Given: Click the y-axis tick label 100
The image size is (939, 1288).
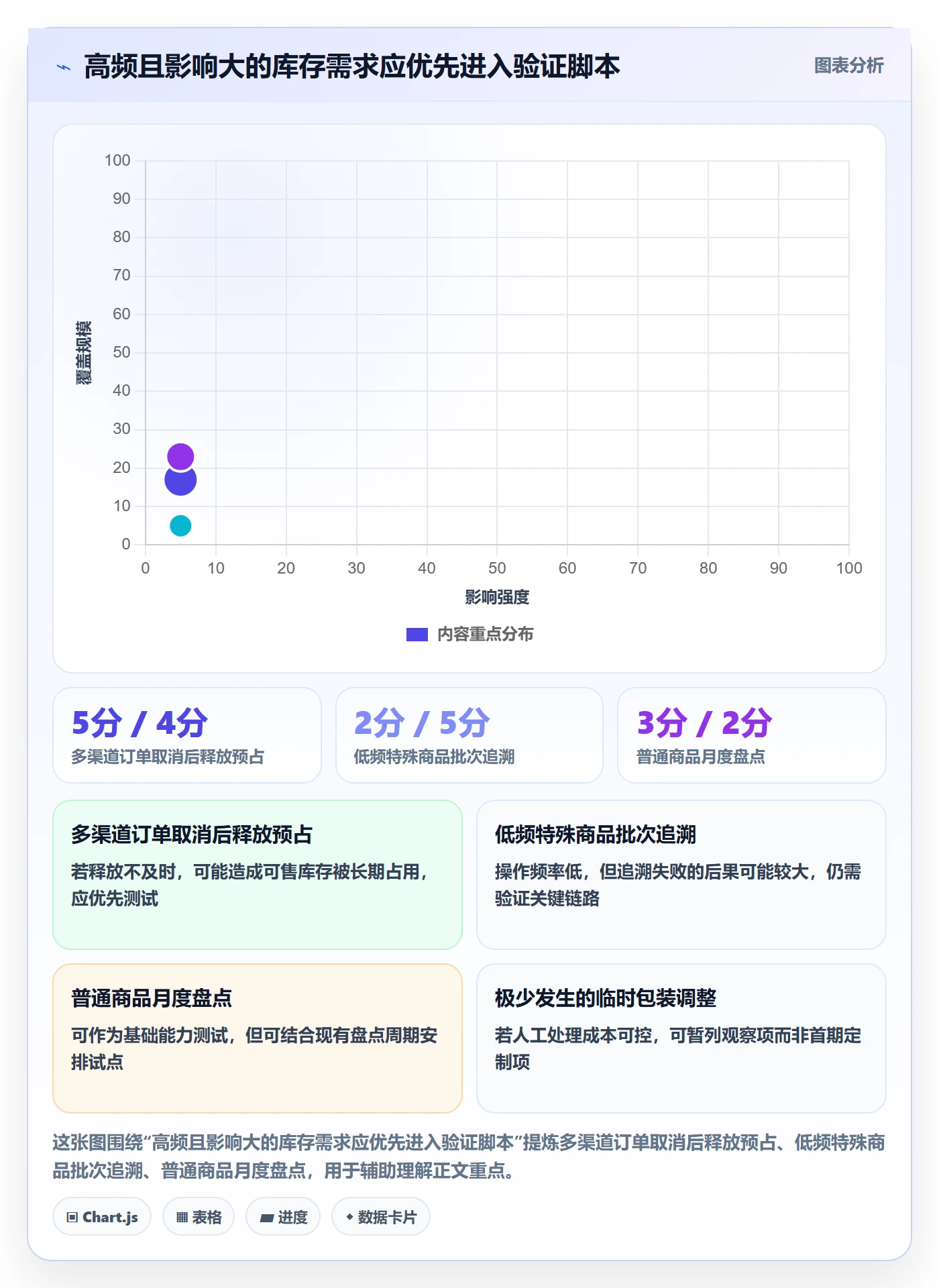Looking at the screenshot, I should click(117, 160).
